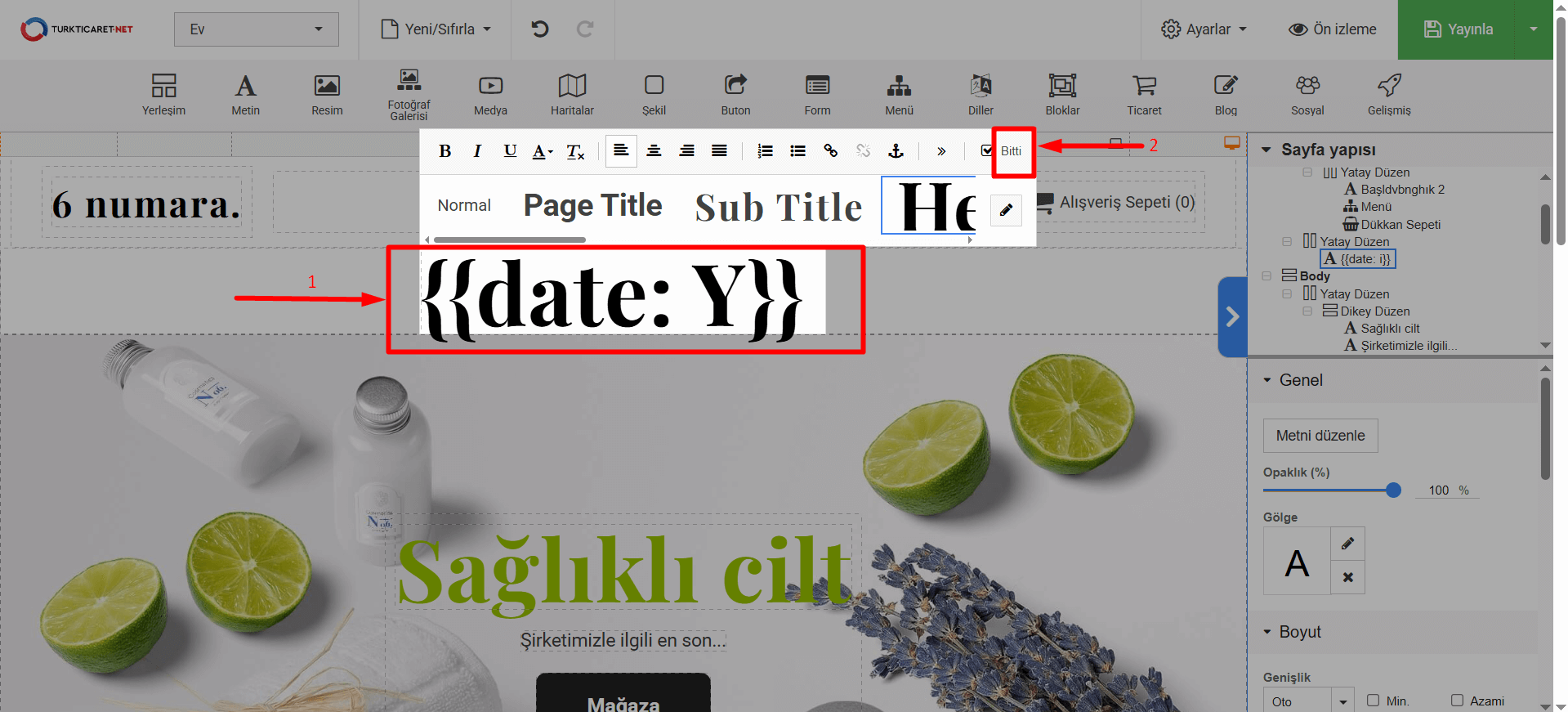Enable the Azami width checkbox

pyautogui.click(x=1457, y=701)
